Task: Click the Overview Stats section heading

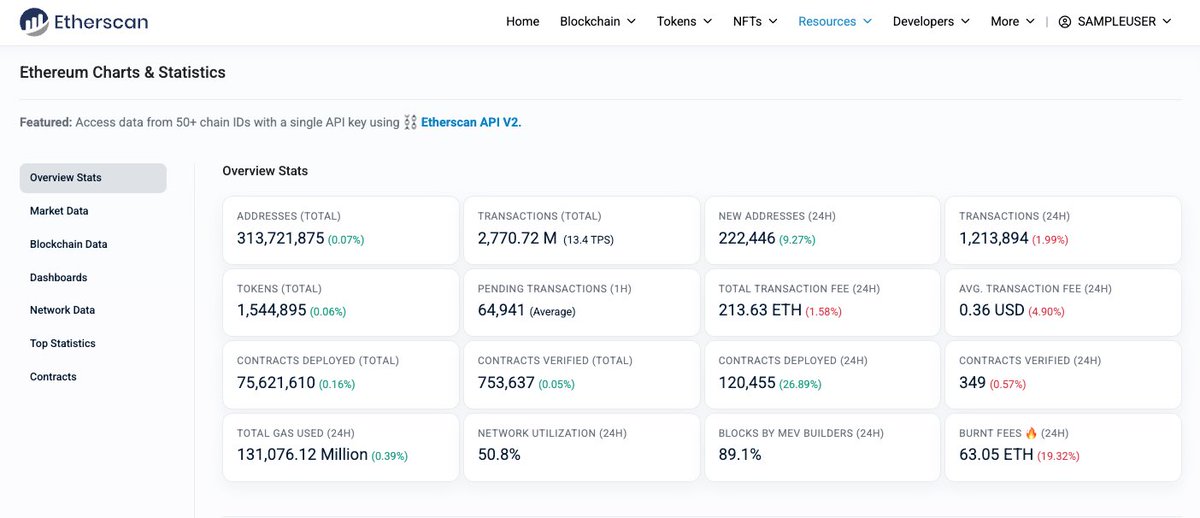Action: (265, 171)
